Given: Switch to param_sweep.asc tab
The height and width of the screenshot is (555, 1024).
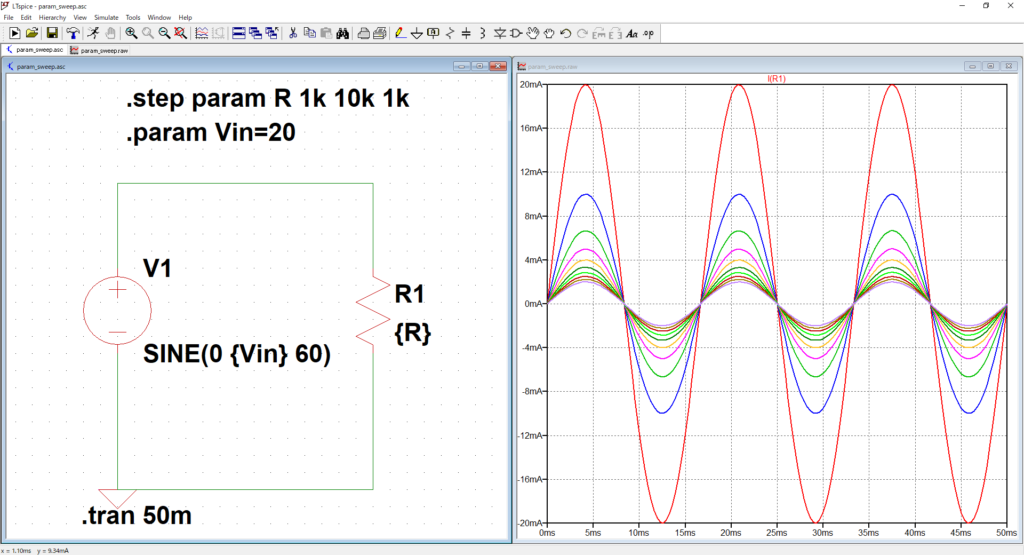Looking at the screenshot, I should coord(35,50).
